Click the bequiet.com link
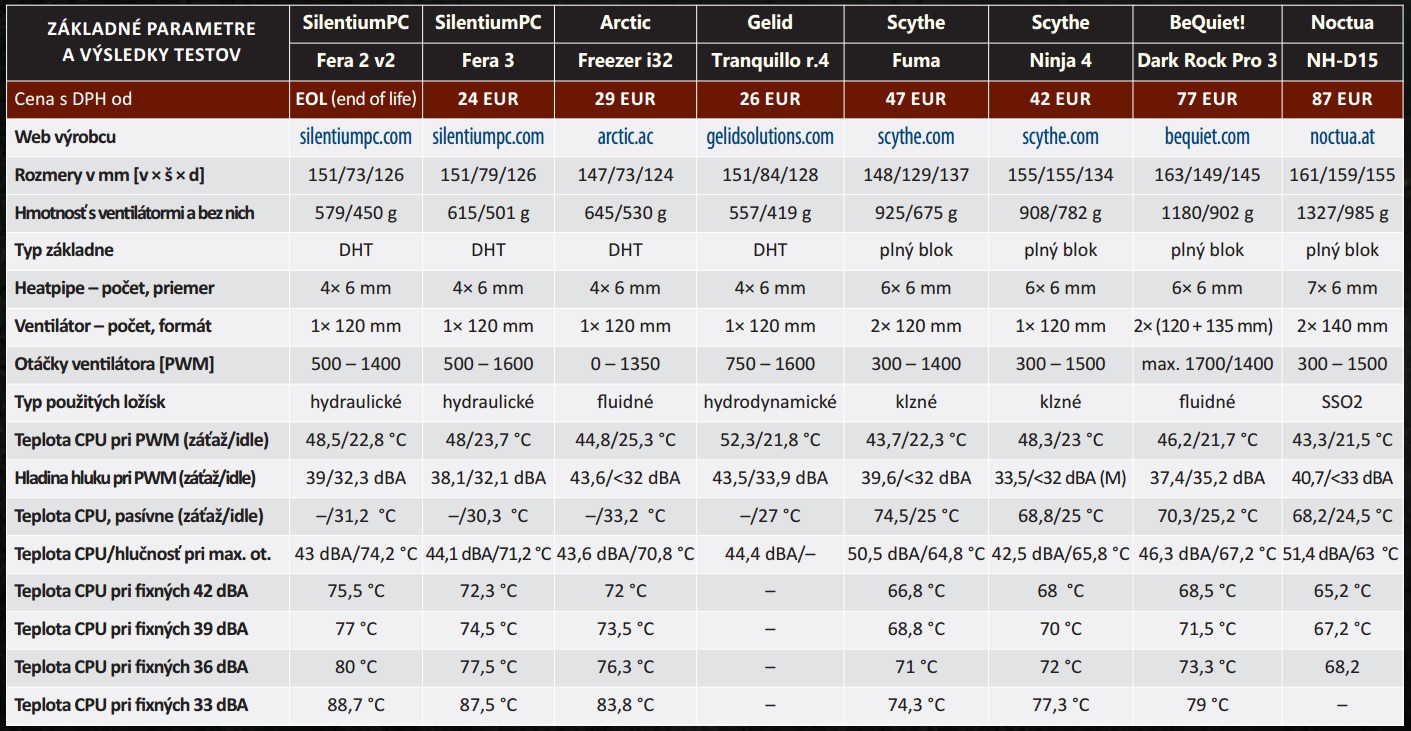The height and width of the screenshot is (731, 1411). [1207, 137]
